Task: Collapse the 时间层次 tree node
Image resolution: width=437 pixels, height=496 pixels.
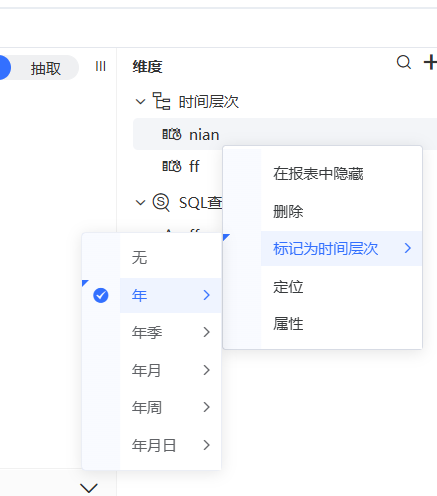Action: [141, 102]
